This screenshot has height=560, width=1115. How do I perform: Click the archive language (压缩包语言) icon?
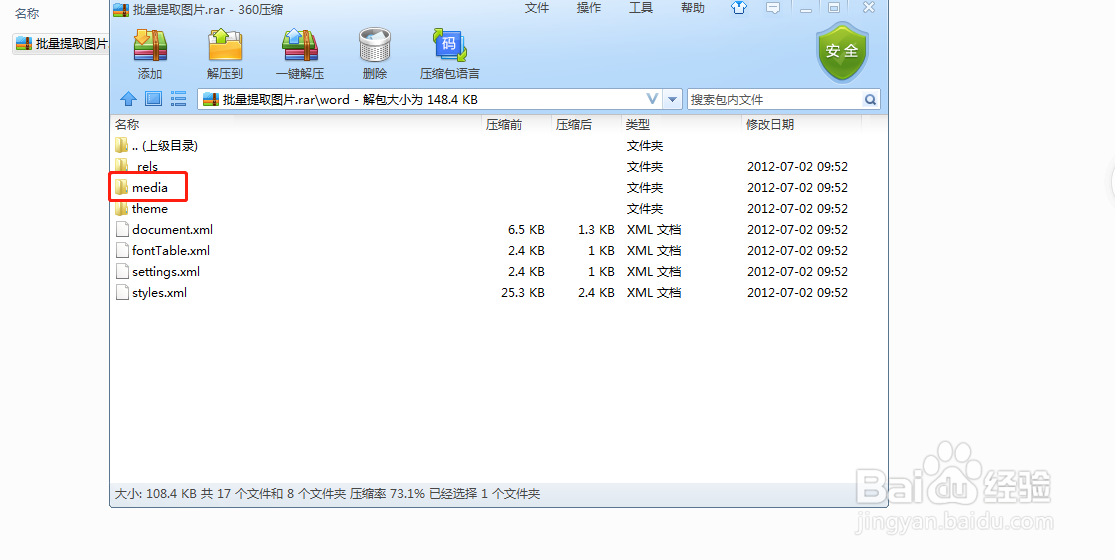[449, 46]
